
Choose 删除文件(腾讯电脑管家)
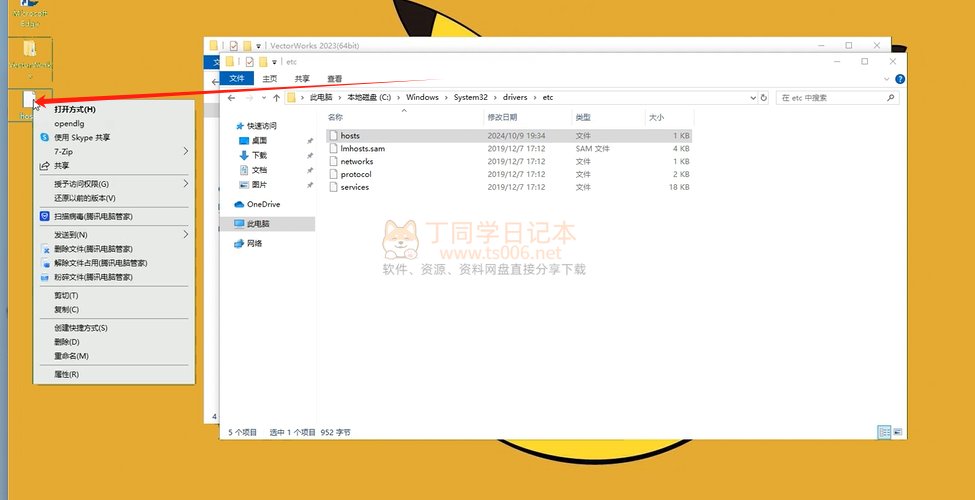coord(114,249)
